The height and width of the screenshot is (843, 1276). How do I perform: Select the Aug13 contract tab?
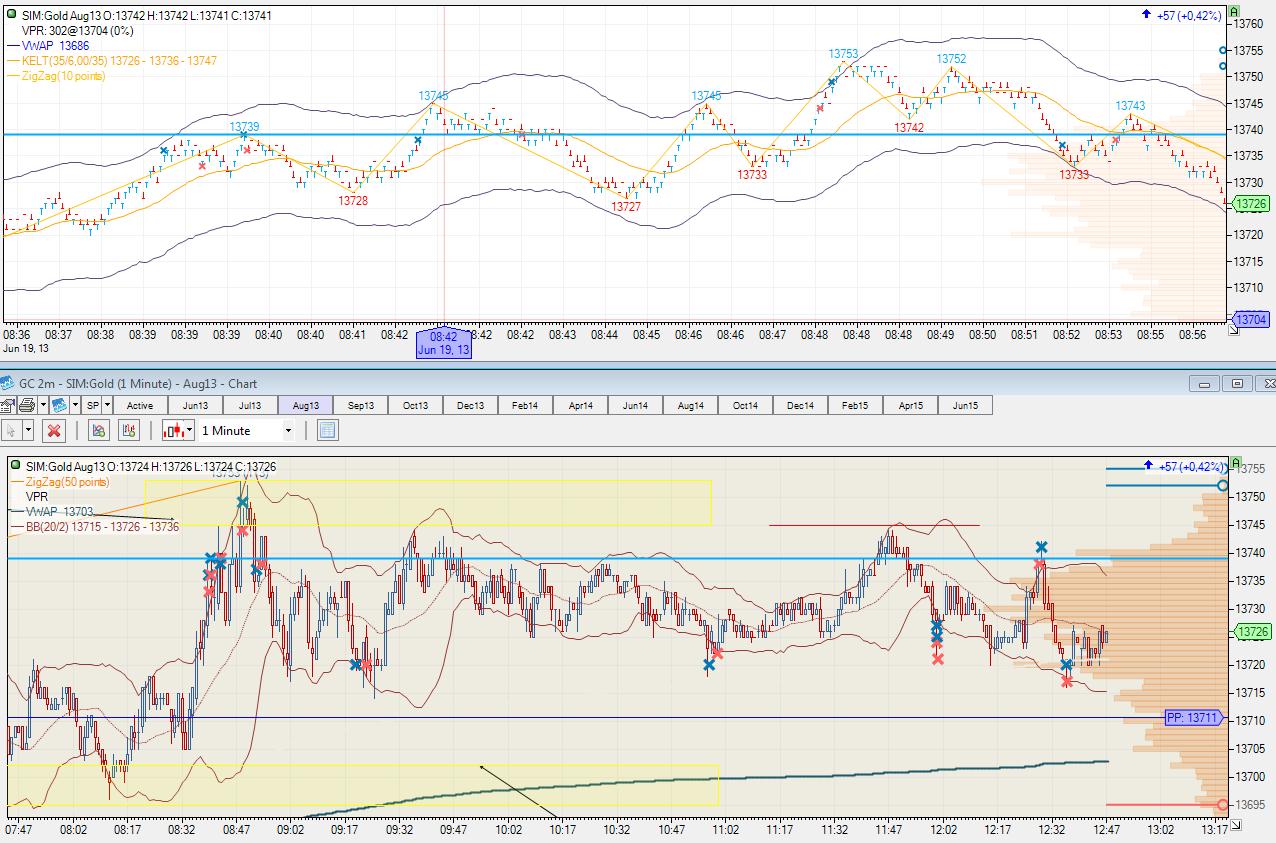pyautogui.click(x=305, y=405)
